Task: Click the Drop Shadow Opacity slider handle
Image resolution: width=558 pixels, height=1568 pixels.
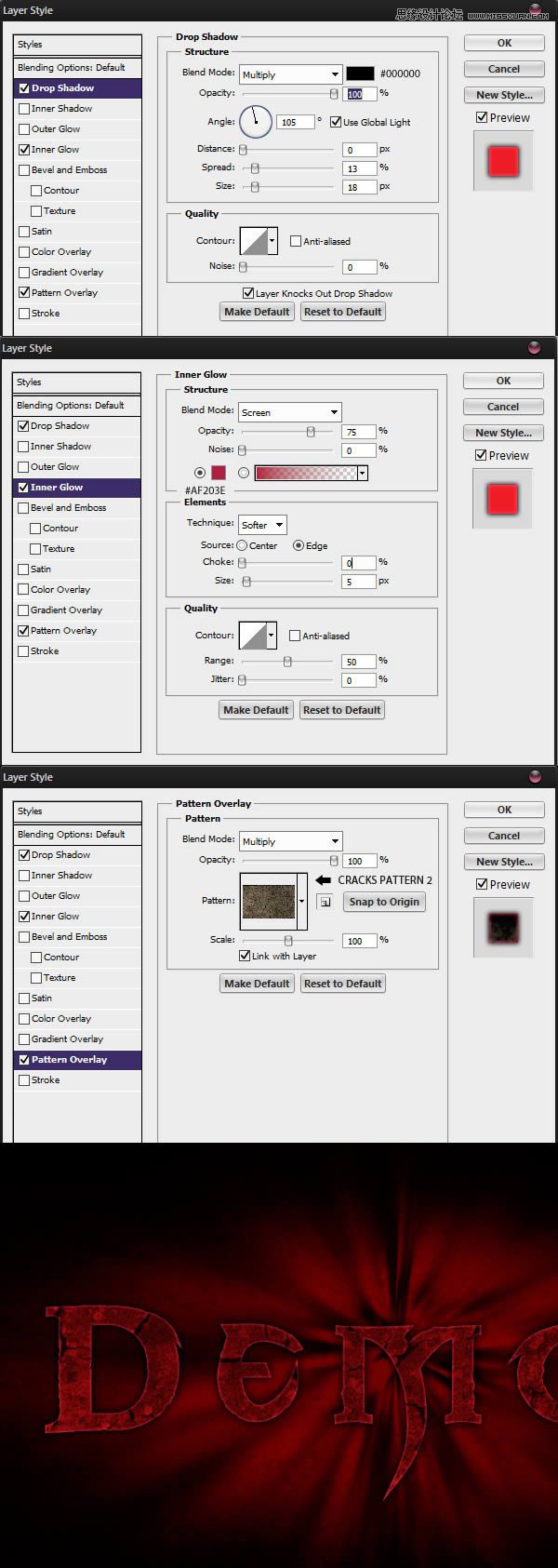Action: (334, 94)
